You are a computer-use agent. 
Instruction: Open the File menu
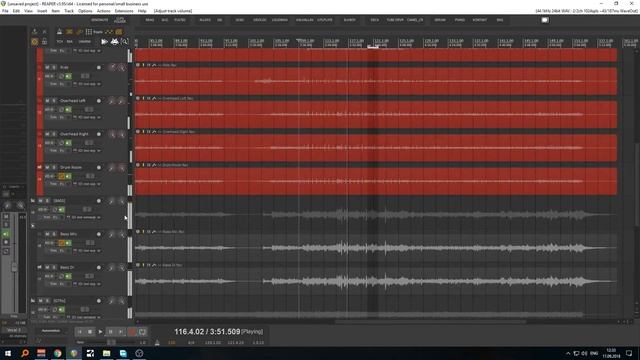[5, 11]
